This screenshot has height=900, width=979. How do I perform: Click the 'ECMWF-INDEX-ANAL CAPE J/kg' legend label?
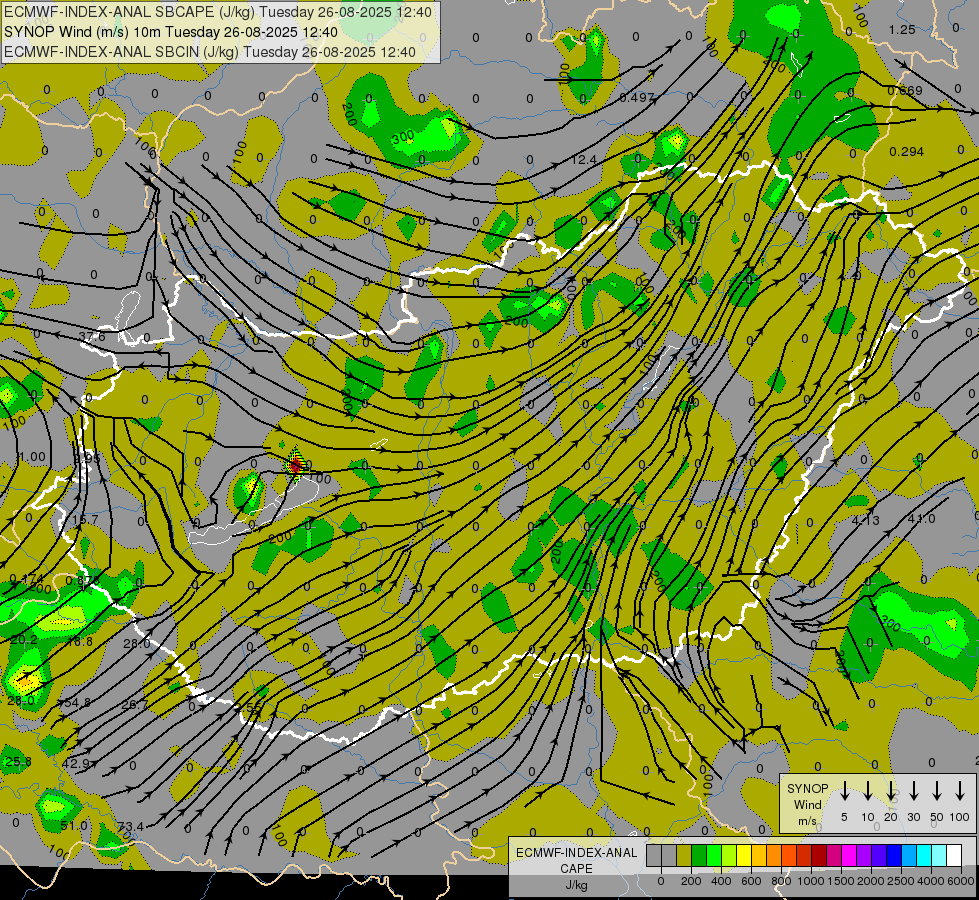(576, 868)
